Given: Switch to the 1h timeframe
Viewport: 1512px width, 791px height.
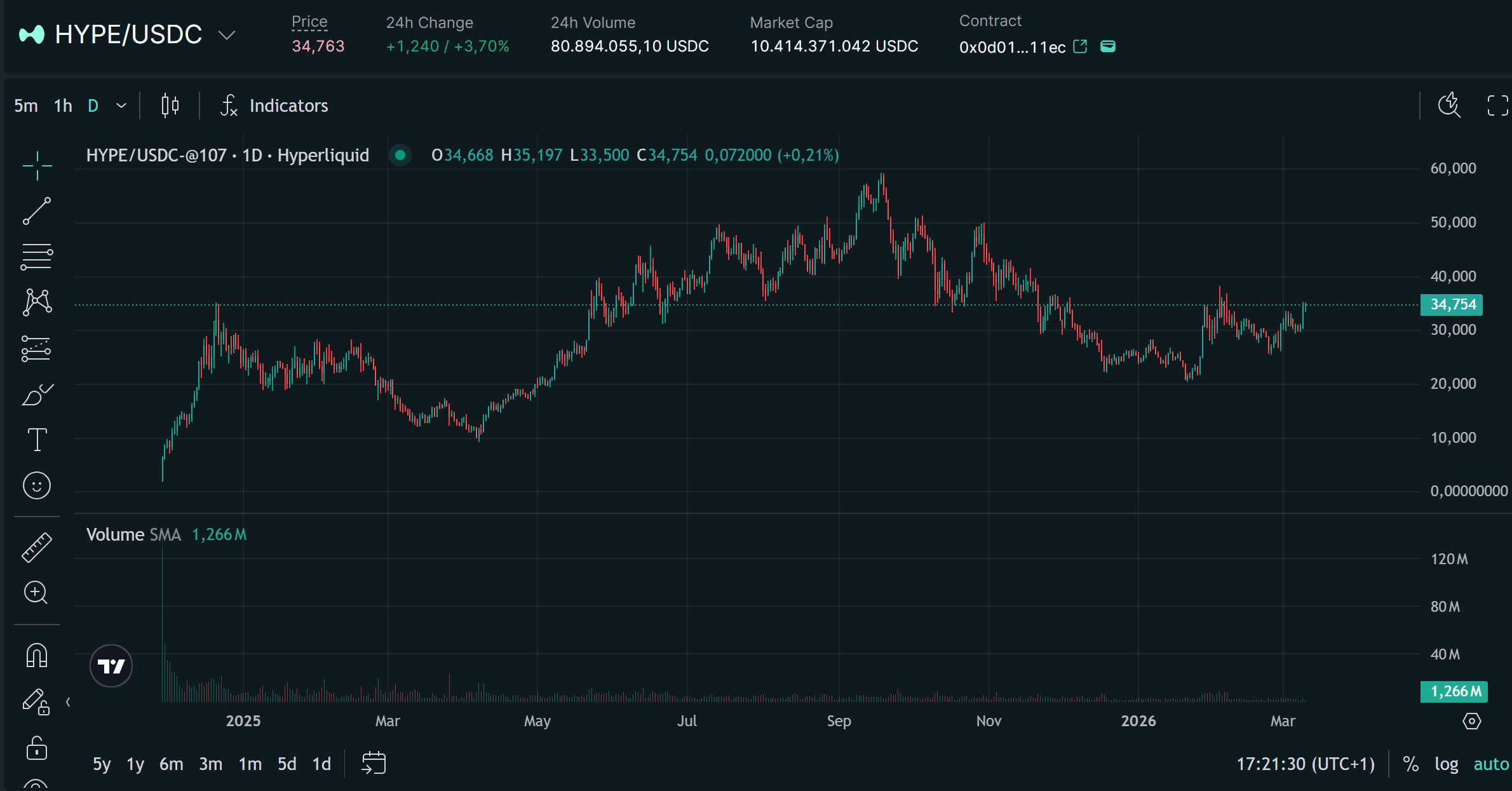Looking at the screenshot, I should pos(63,105).
